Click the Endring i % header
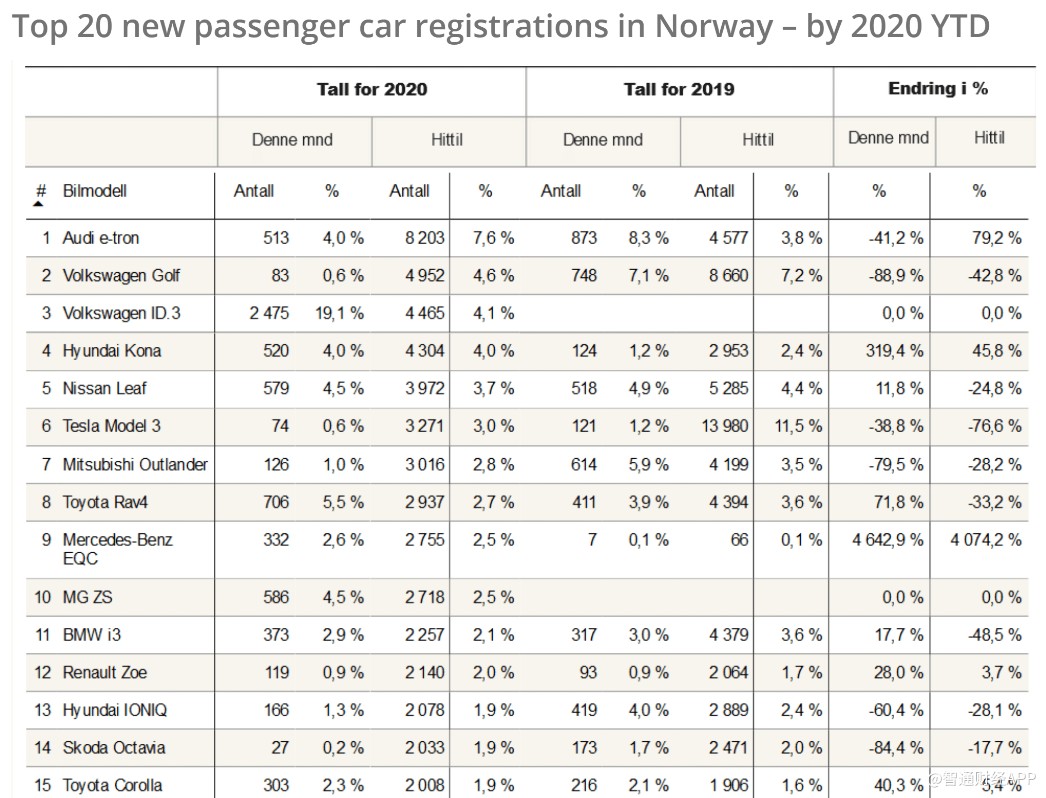Image resolution: width=1046 pixels, height=798 pixels. point(938,89)
